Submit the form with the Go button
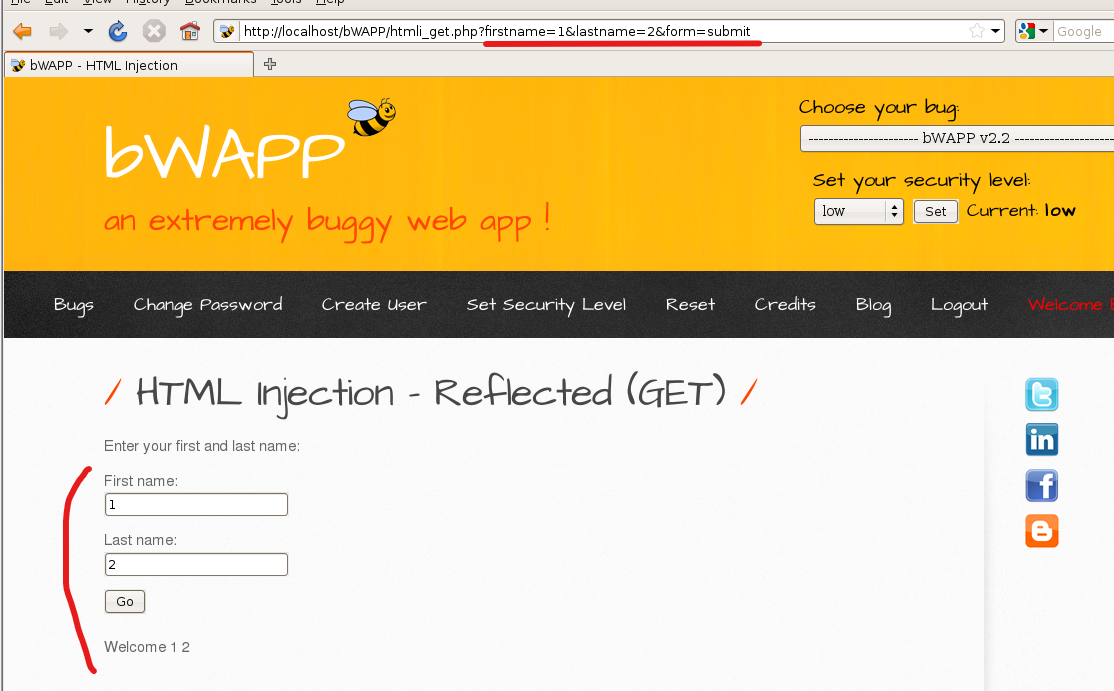The height and width of the screenshot is (691, 1114). [x=125, y=602]
